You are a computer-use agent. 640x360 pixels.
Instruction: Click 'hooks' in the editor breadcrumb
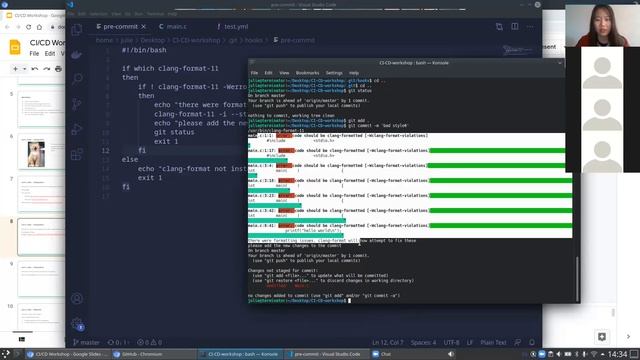254,40
